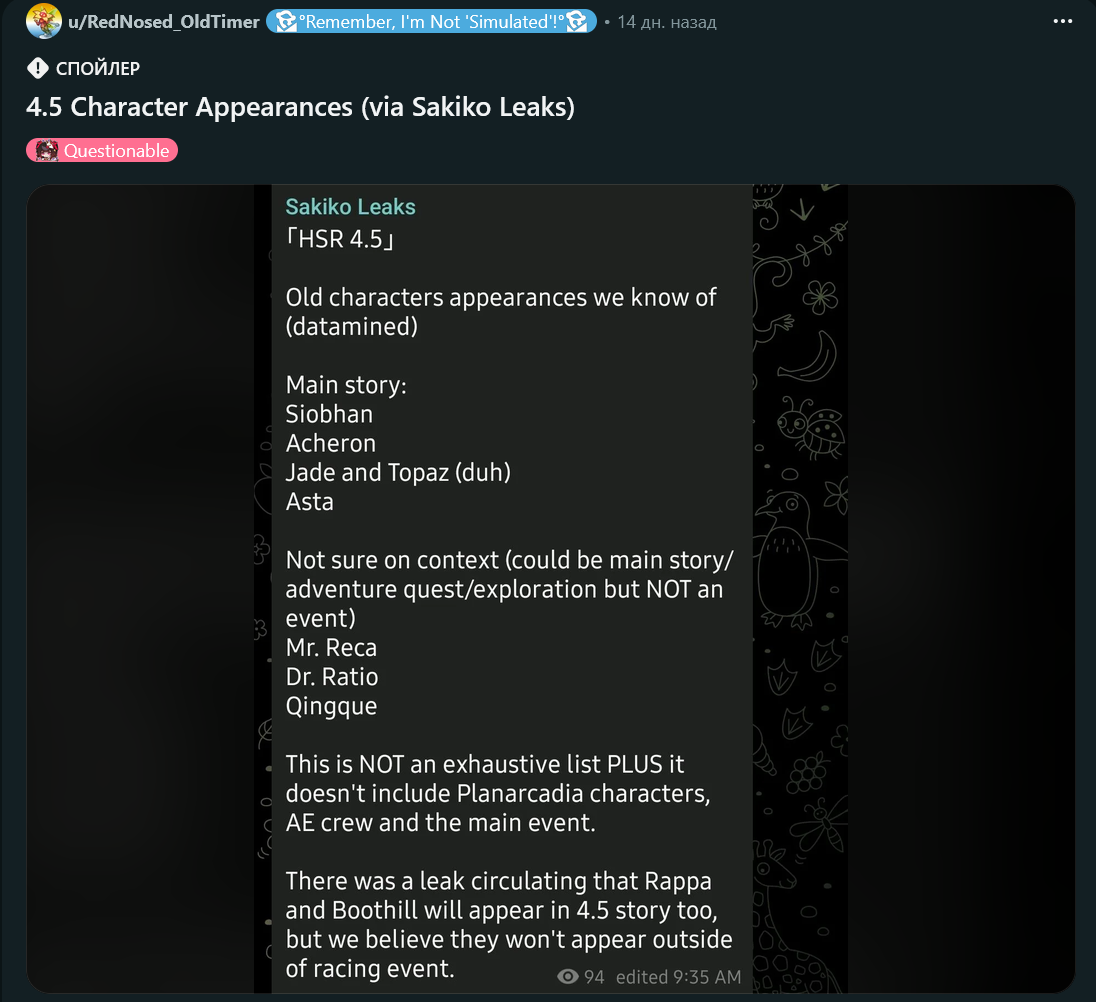Click the right emblem icon in user flair
The image size is (1096, 1002).
point(577,22)
